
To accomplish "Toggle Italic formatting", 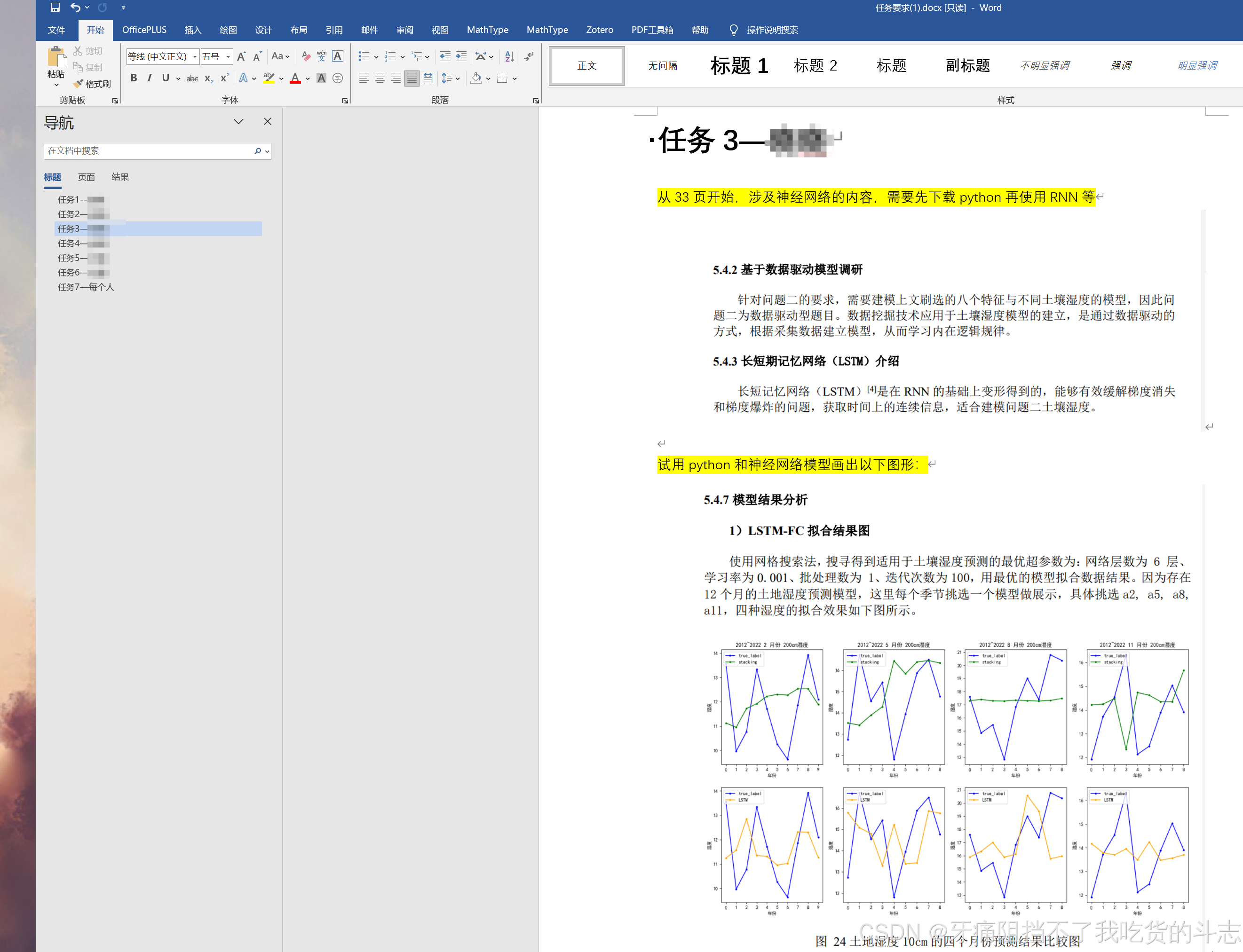I will point(149,78).
